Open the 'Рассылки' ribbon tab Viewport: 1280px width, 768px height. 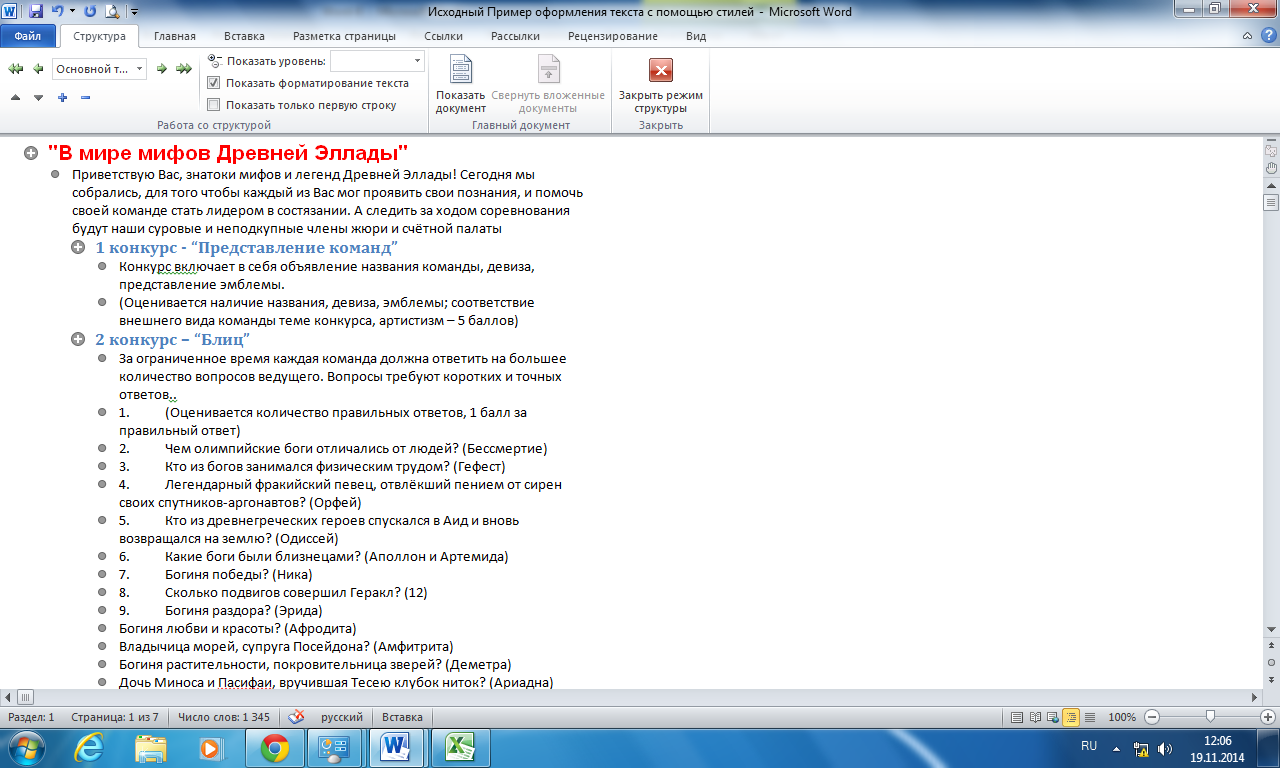coord(515,36)
